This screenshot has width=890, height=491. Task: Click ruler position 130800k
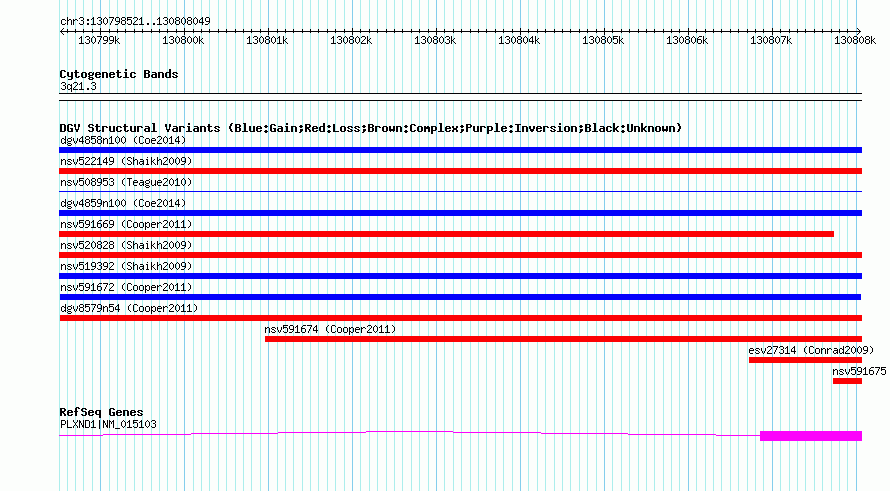[183, 40]
